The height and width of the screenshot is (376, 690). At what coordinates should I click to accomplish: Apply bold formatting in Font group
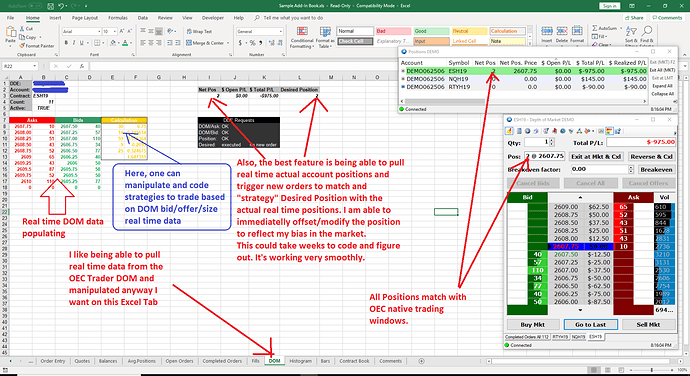click(x=66, y=43)
